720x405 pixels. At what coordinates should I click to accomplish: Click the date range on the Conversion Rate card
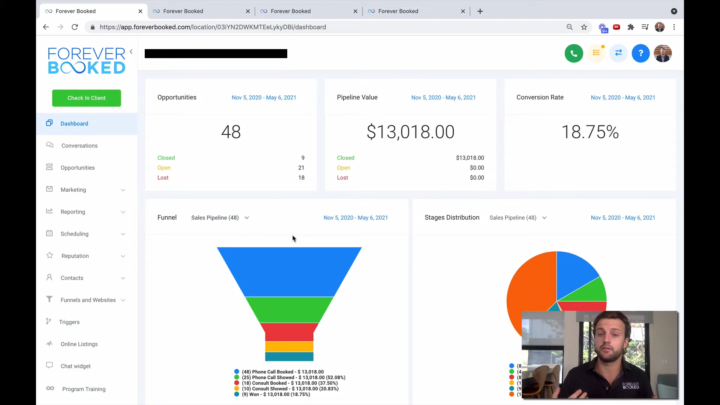(622, 98)
